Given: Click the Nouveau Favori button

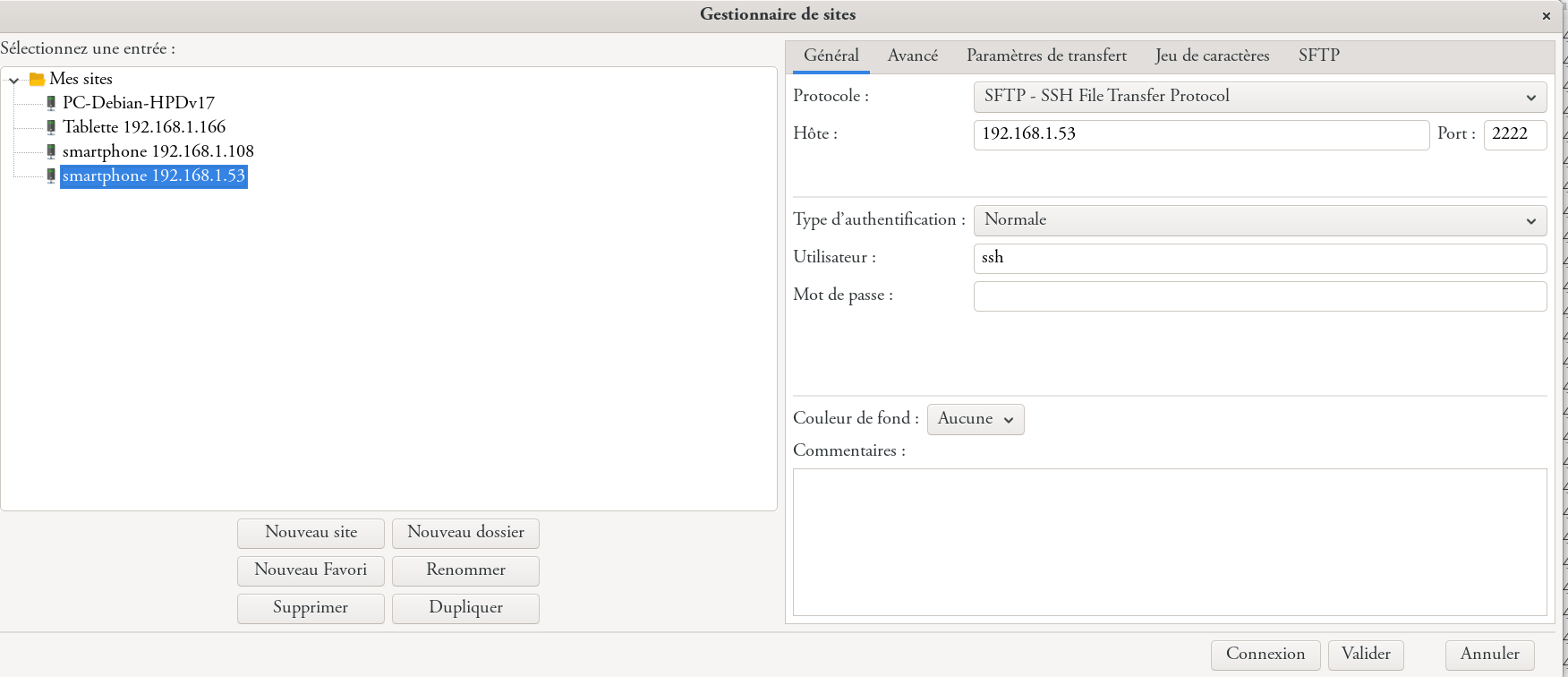Looking at the screenshot, I should (311, 570).
